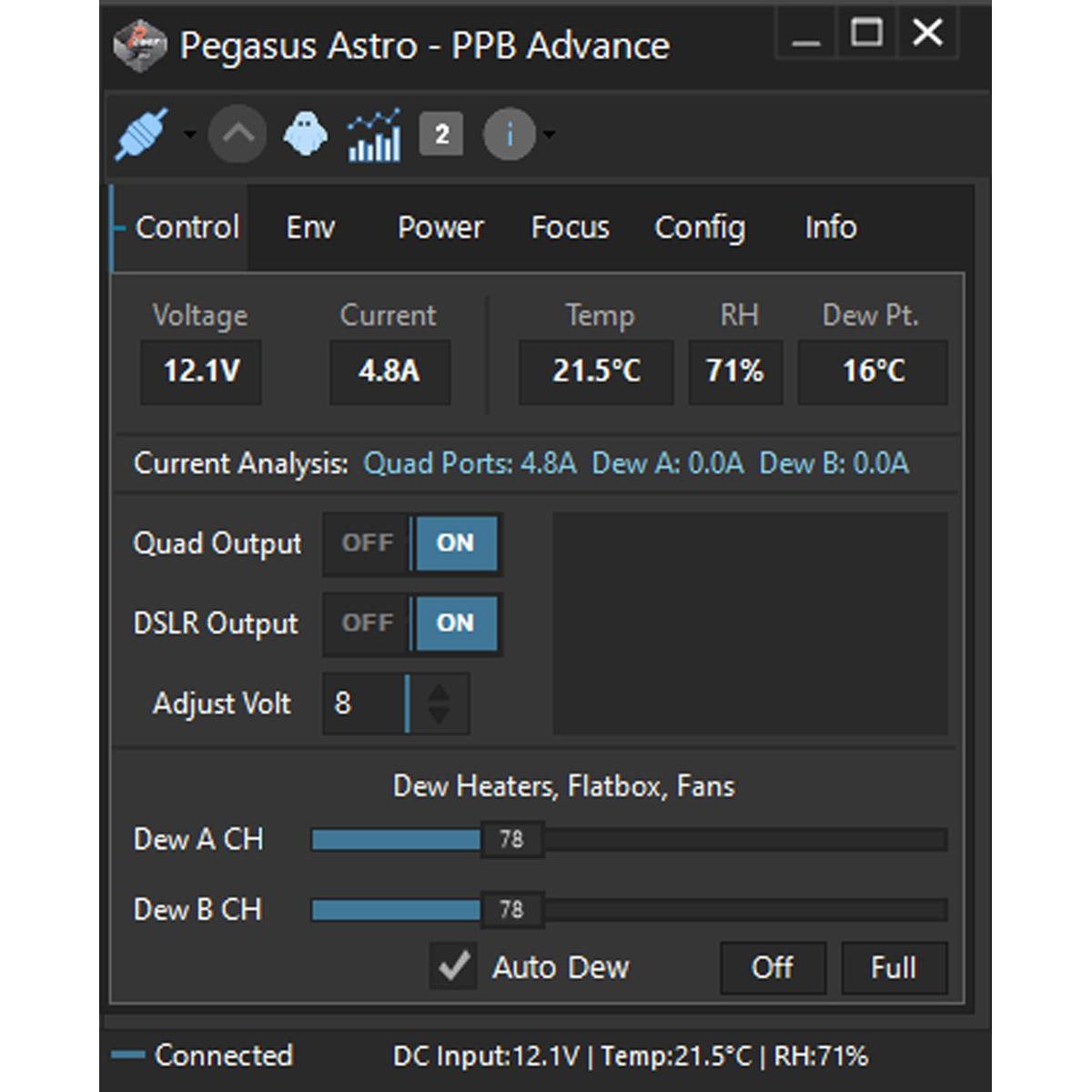Go to the Config tab

700,227
